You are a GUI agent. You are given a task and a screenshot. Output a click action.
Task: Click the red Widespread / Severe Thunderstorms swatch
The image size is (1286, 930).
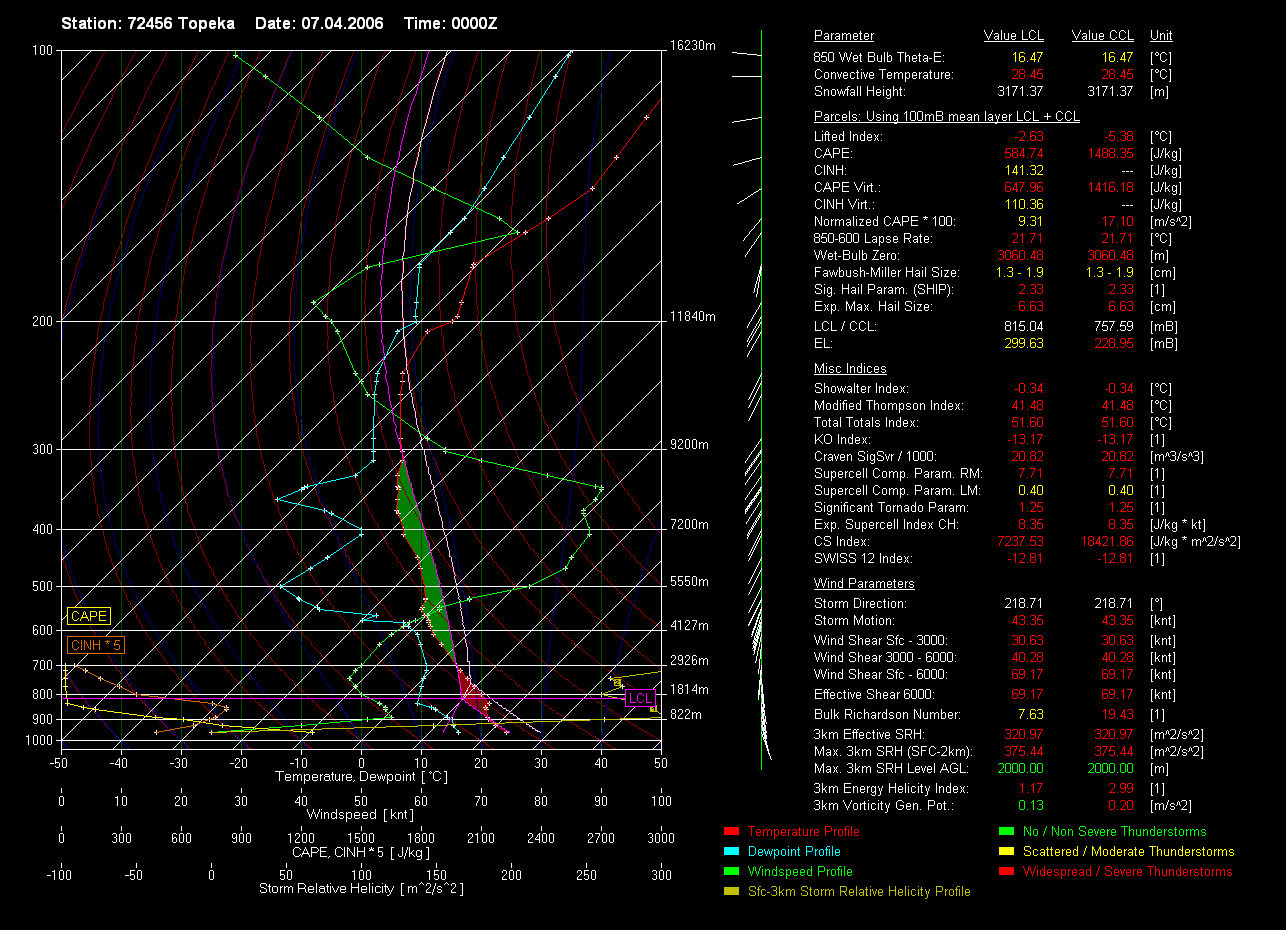click(1005, 872)
